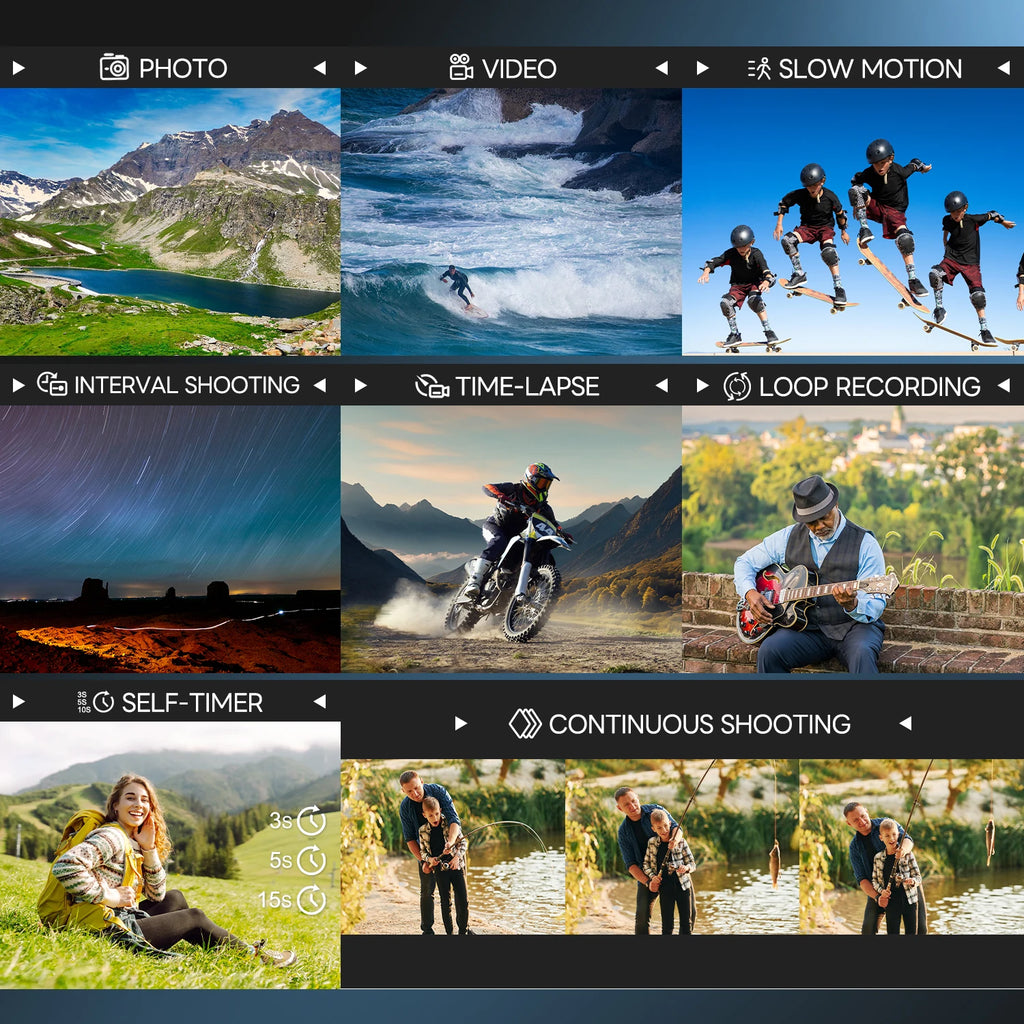
Task: Click the LOOP RECORDING label text
Action: (870, 386)
